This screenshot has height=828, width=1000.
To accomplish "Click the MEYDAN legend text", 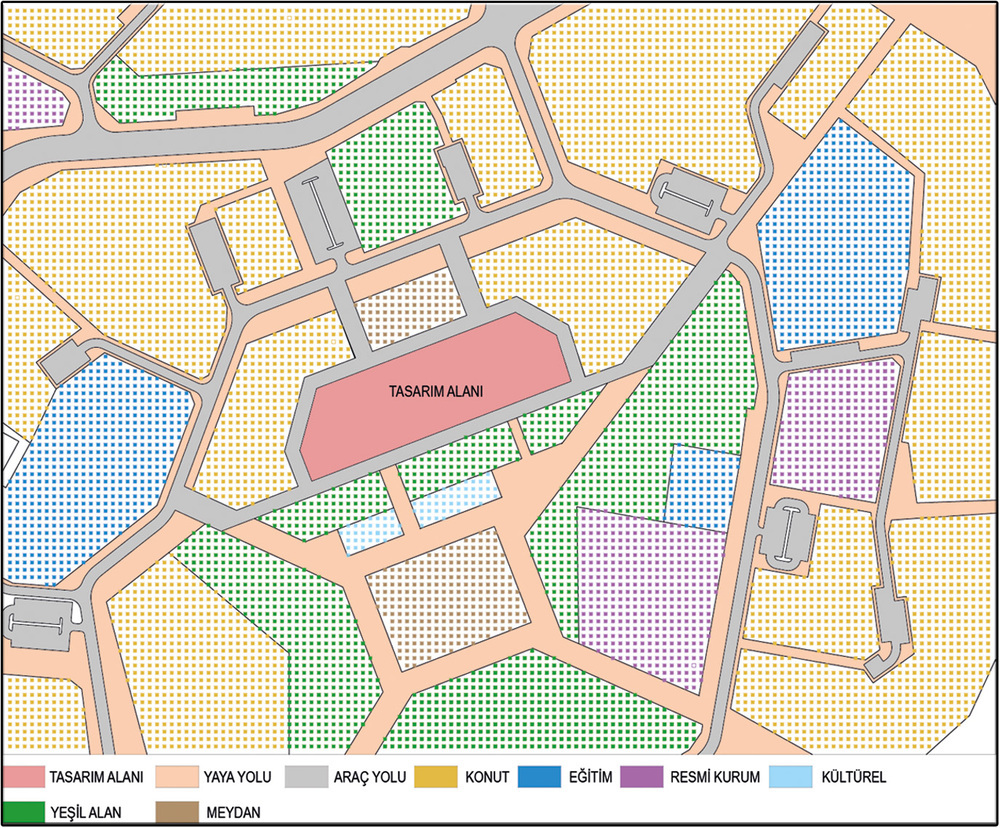I will click(233, 813).
